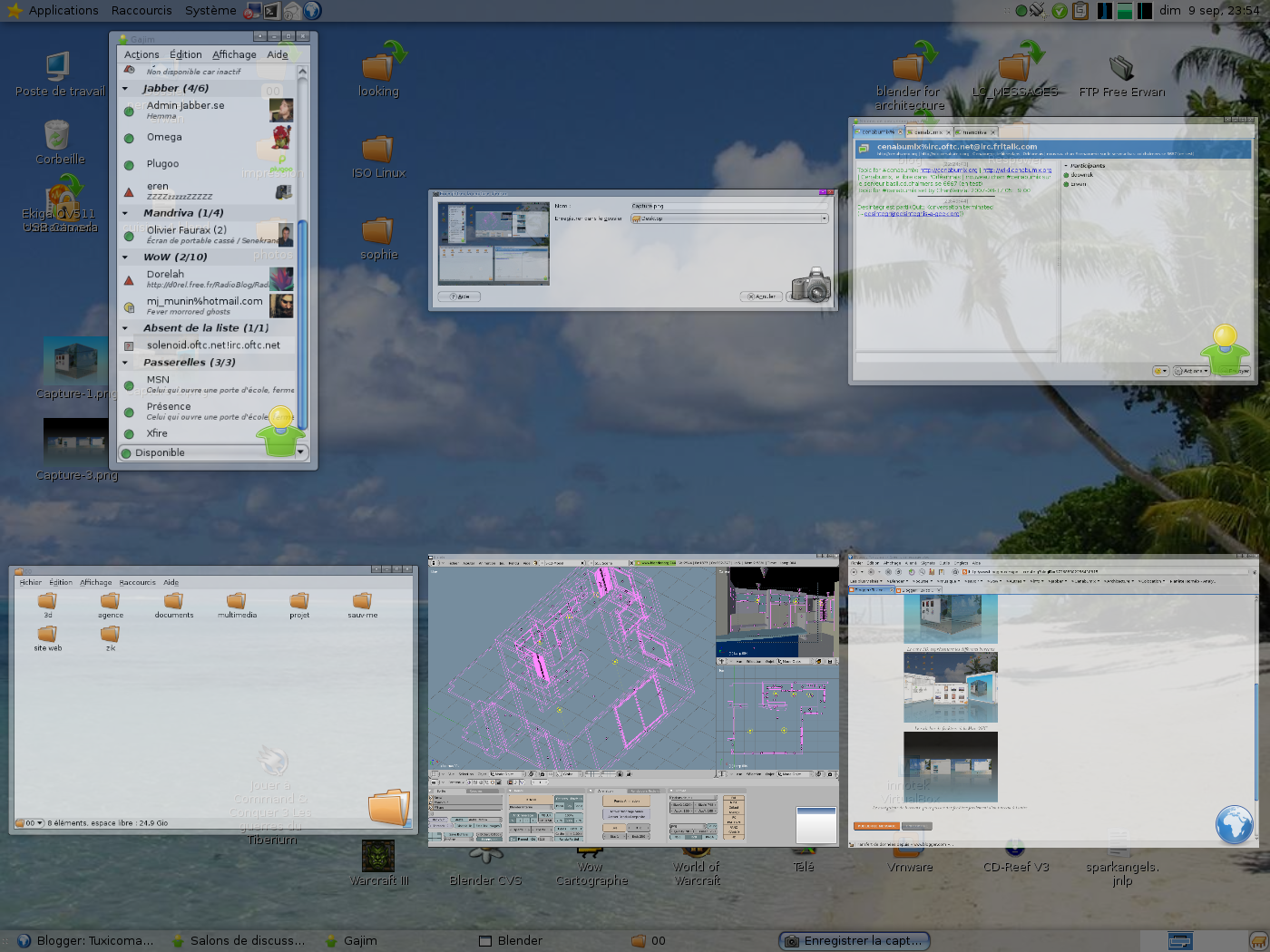Viewport: 1270px width, 952px height.
Task: Open the Corbeille trash icon on the desktop
Action: click(58, 141)
